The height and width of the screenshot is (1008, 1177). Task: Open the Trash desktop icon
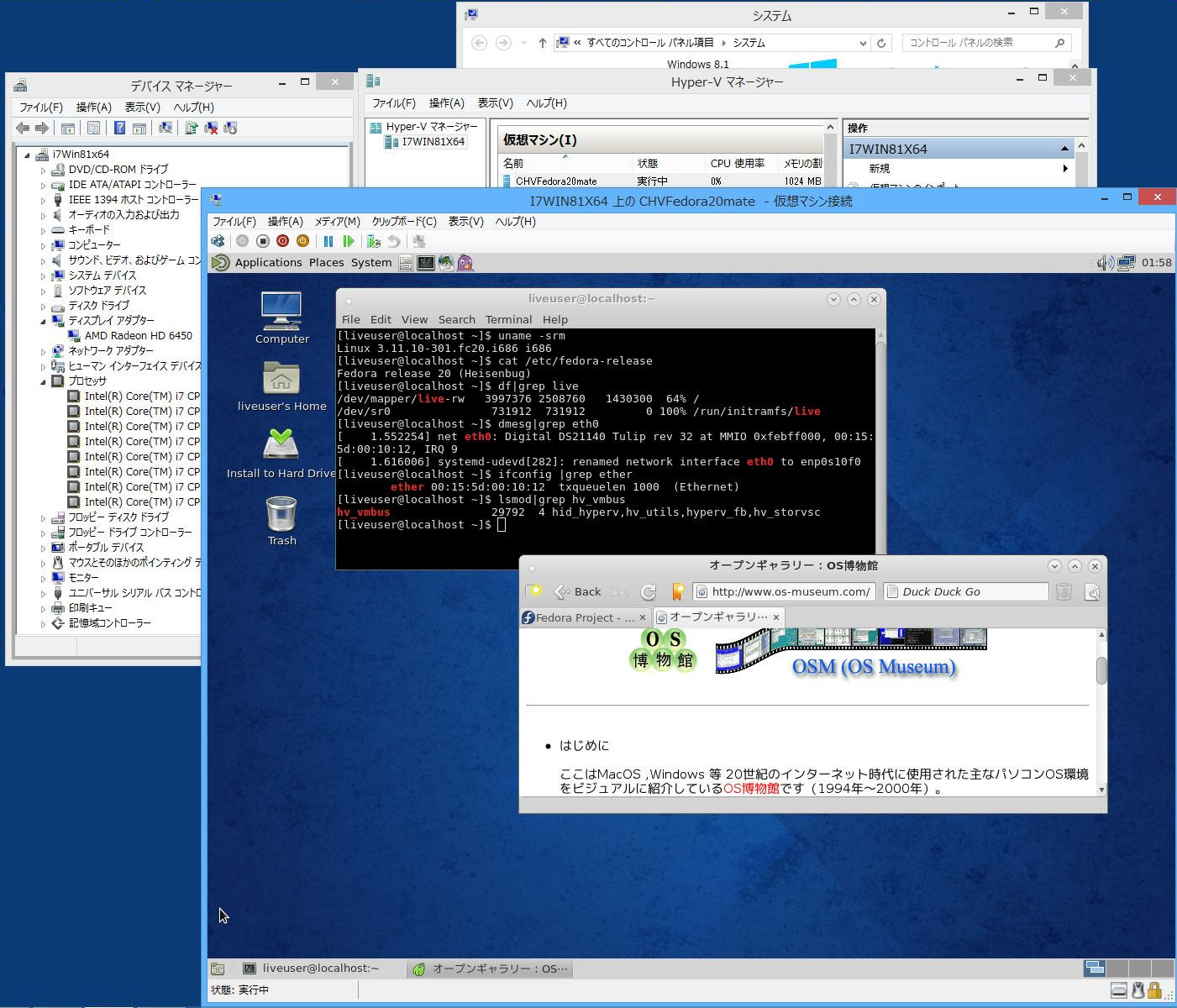281,521
